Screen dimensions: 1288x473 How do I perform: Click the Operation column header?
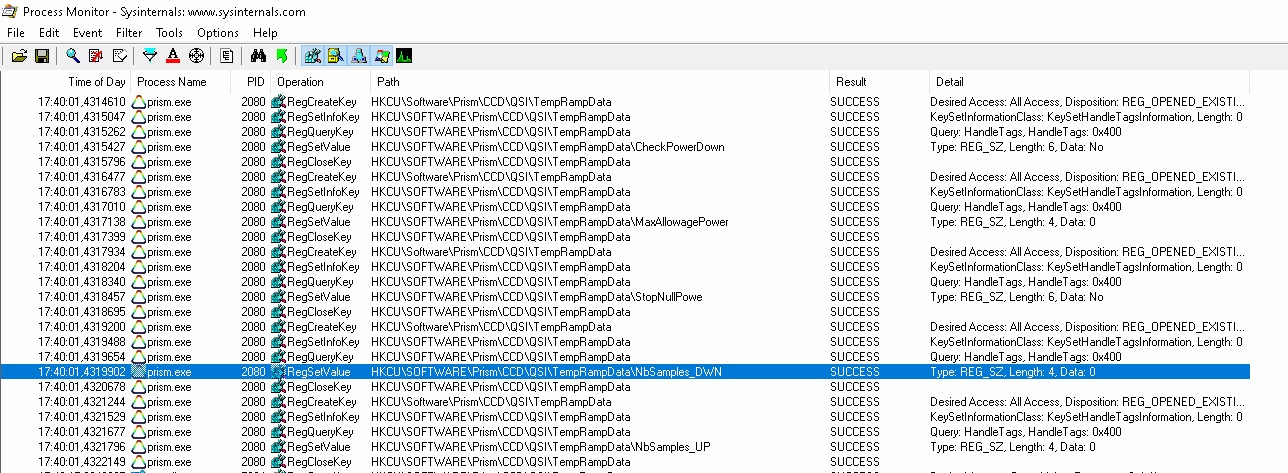(x=300, y=82)
